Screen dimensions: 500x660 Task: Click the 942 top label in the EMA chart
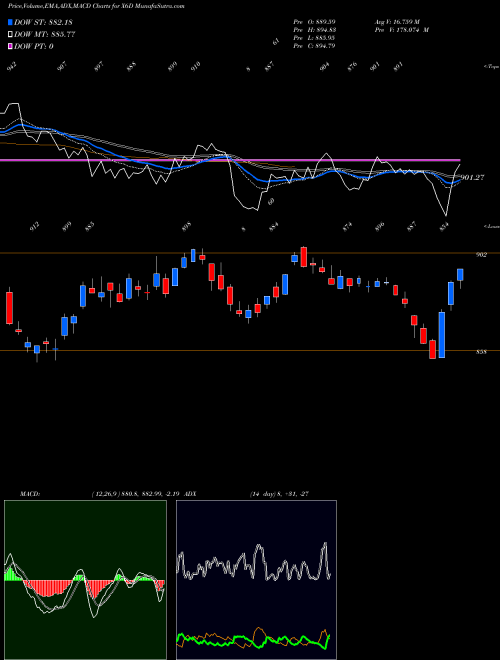(x=11, y=68)
